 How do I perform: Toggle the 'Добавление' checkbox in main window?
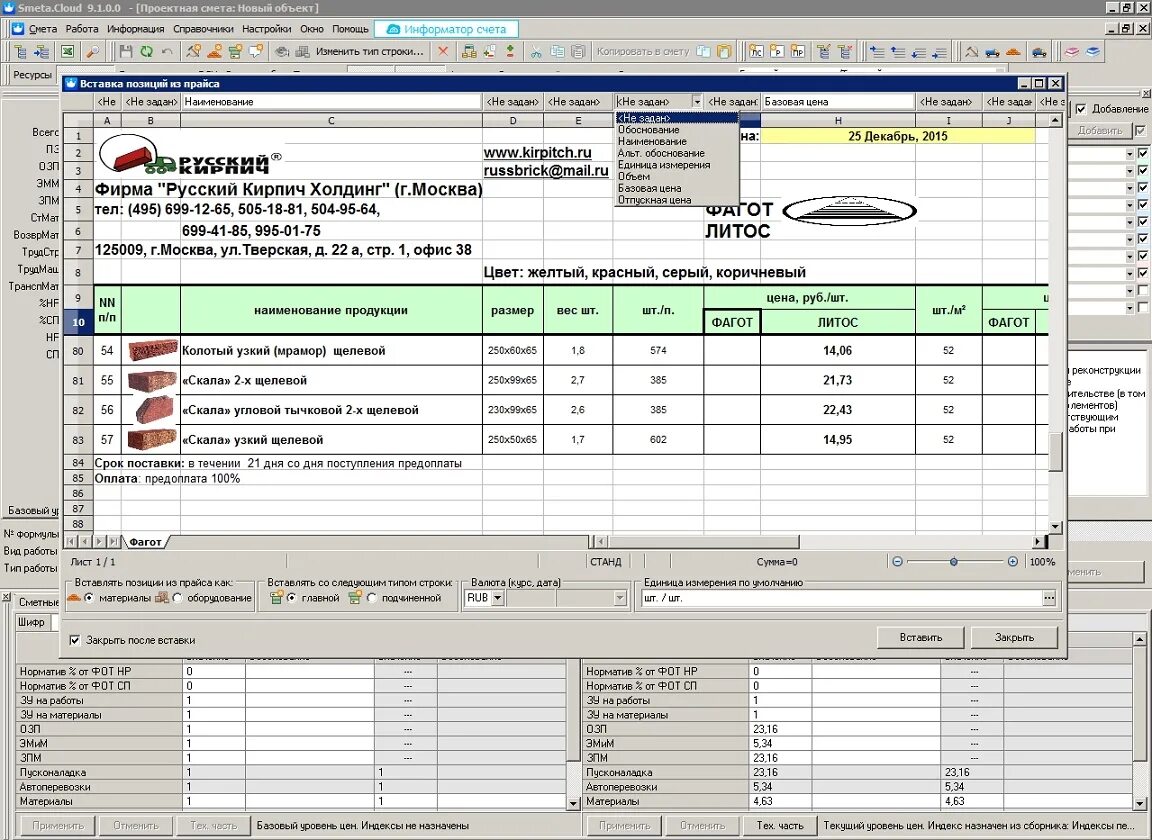click(x=1081, y=109)
